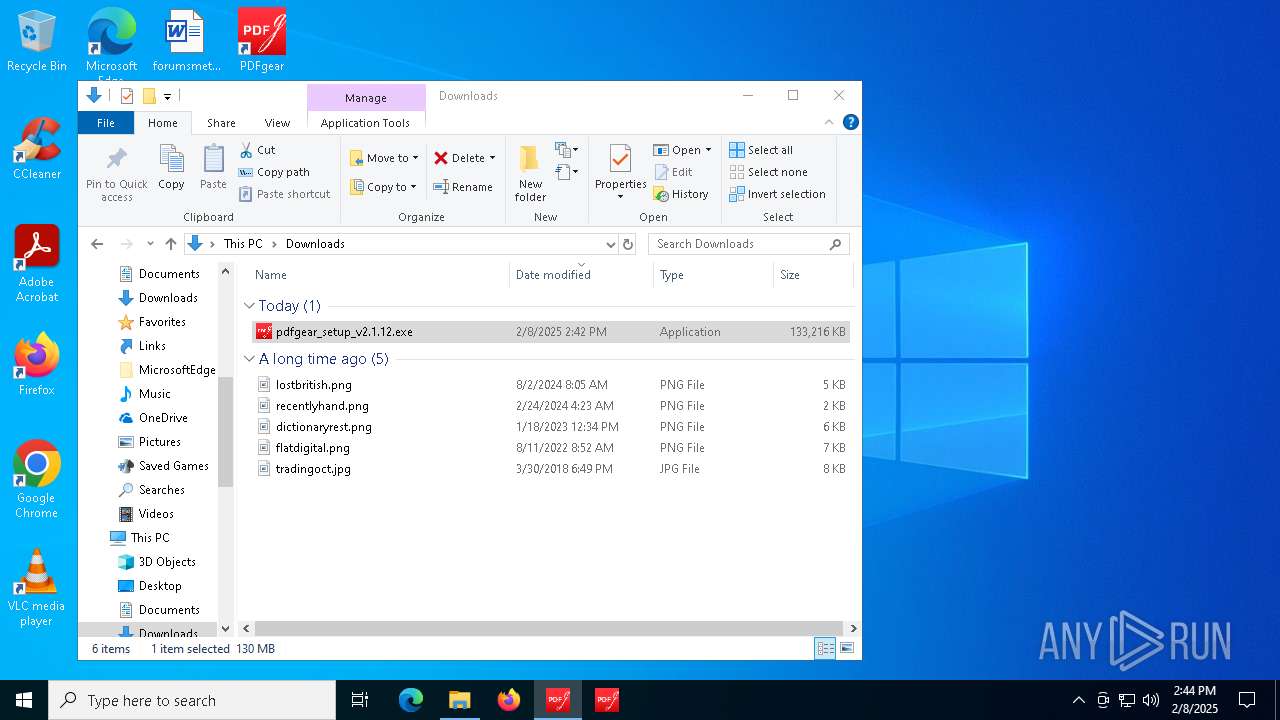Open Properties of selected file

click(x=621, y=171)
